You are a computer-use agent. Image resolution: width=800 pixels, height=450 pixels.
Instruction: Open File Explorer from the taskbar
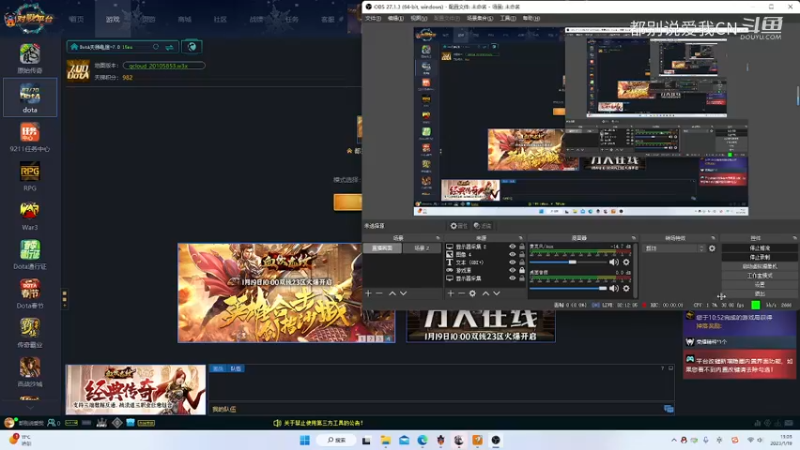point(385,440)
